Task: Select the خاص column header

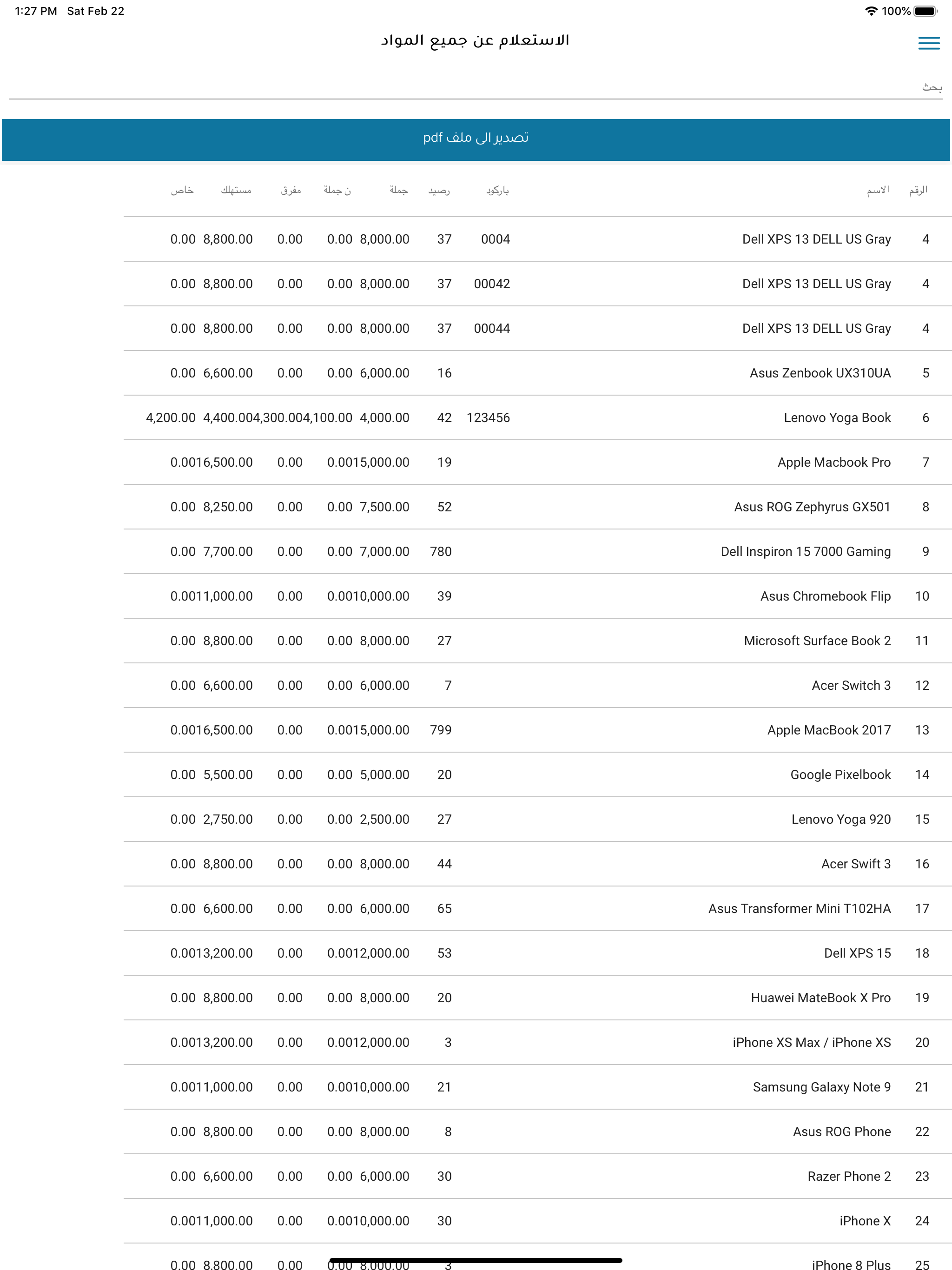Action: pos(182,190)
